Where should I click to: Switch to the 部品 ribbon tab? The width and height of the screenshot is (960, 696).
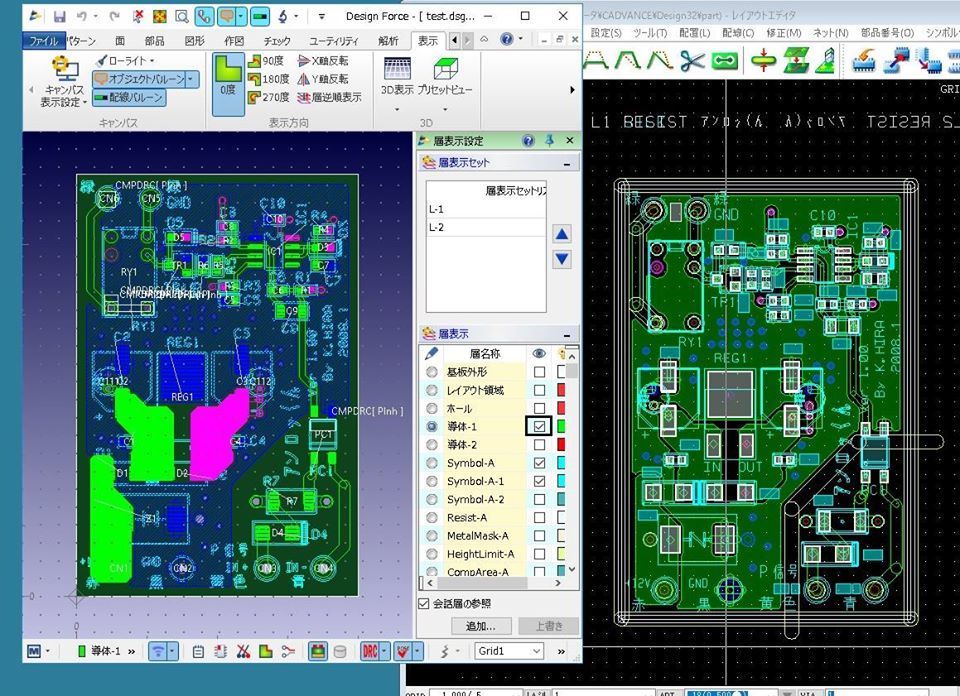pos(154,41)
